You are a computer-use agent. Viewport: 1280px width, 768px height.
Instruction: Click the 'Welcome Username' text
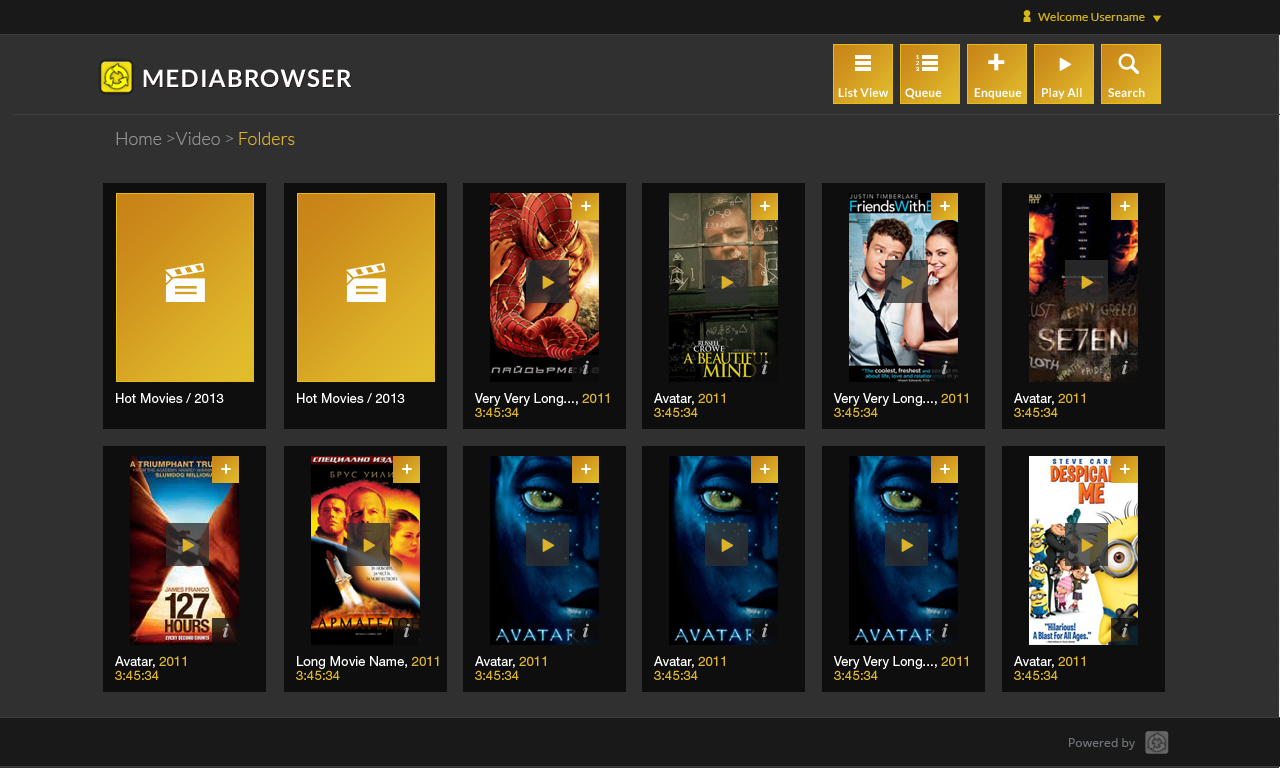pos(1091,17)
